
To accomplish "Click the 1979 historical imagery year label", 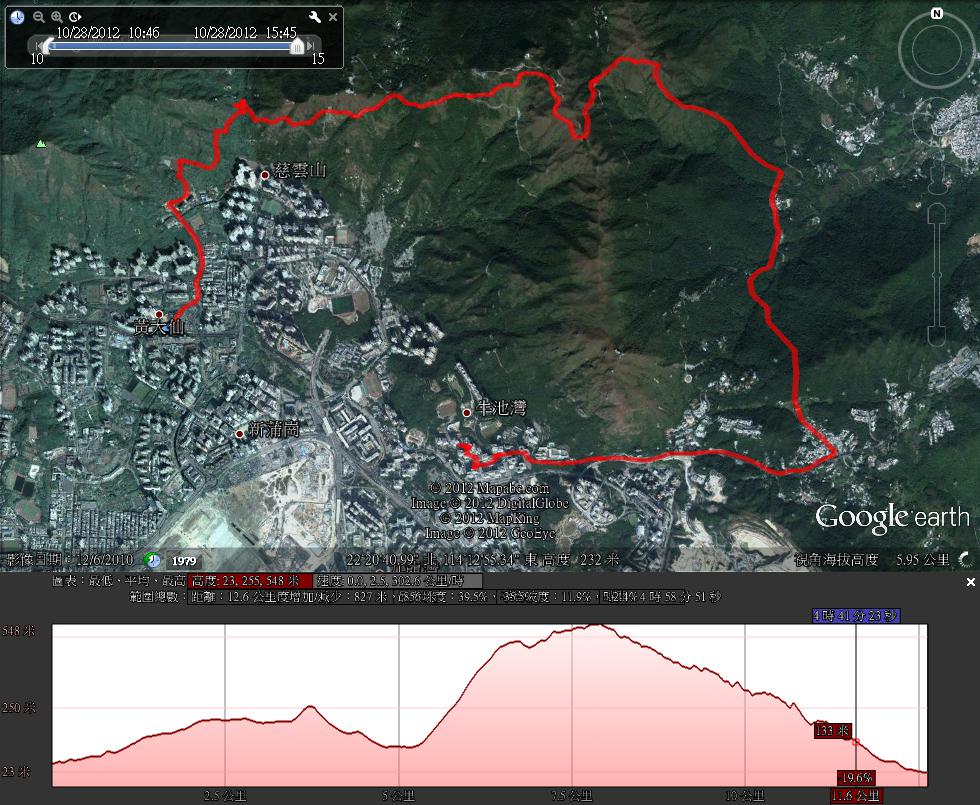I will [x=184, y=561].
